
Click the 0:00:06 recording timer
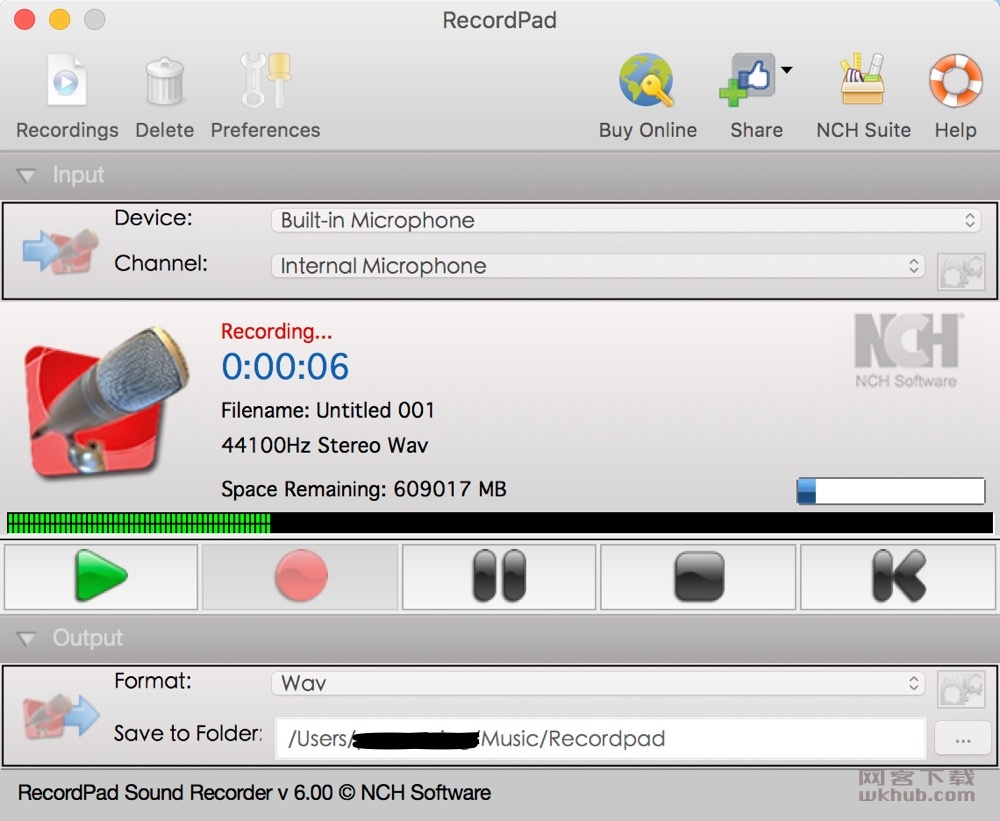coord(285,366)
